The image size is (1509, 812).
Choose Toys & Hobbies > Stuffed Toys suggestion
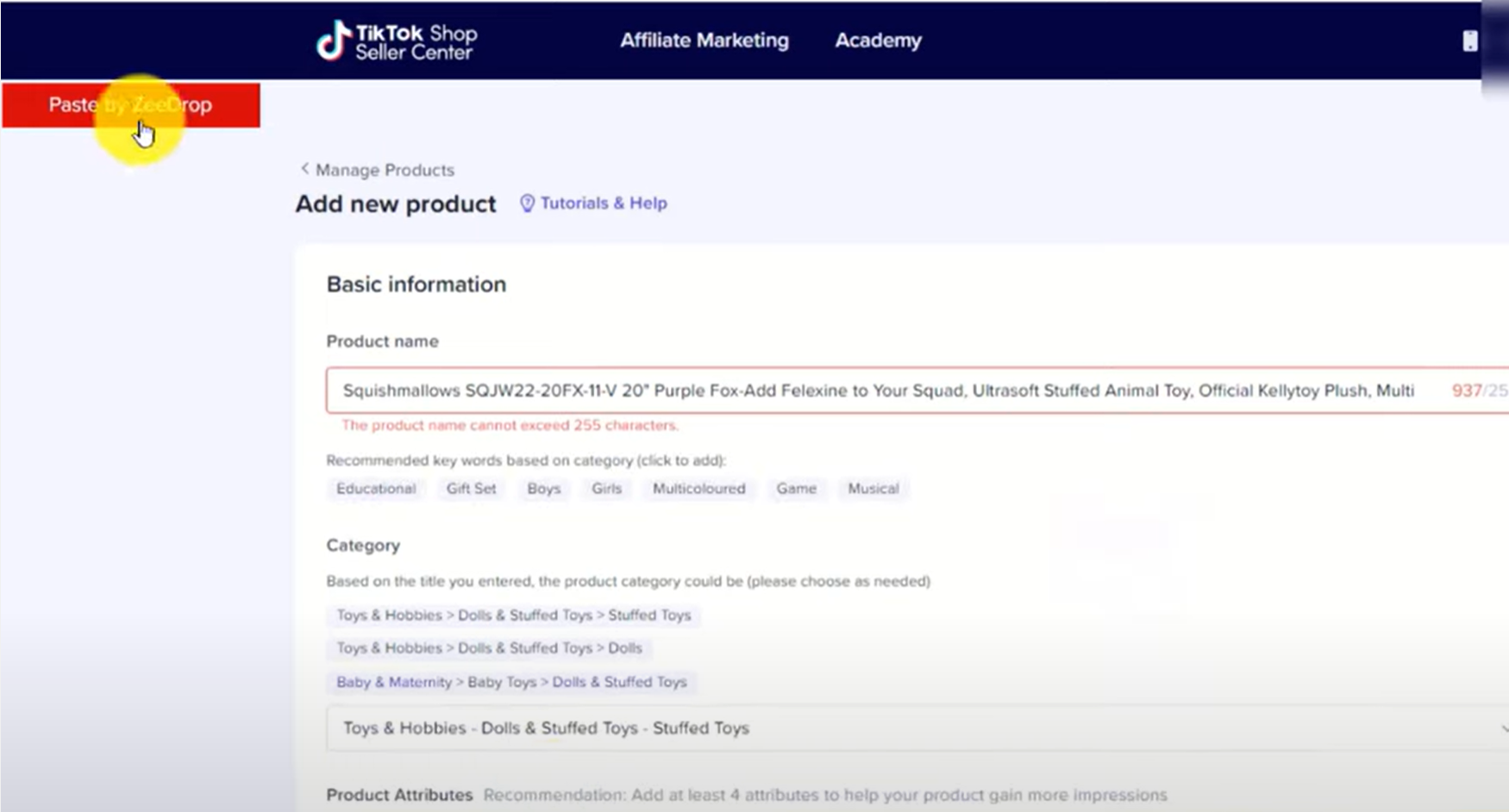[514, 615]
